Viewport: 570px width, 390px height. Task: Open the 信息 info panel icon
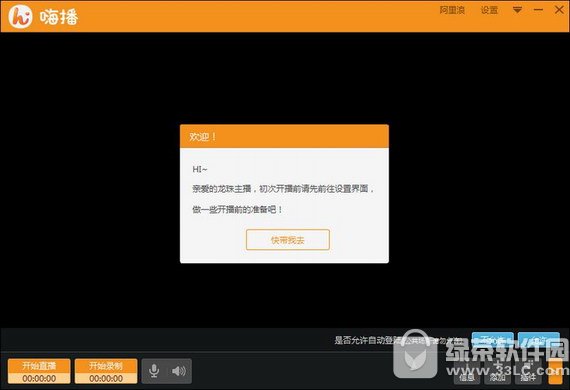(x=467, y=371)
